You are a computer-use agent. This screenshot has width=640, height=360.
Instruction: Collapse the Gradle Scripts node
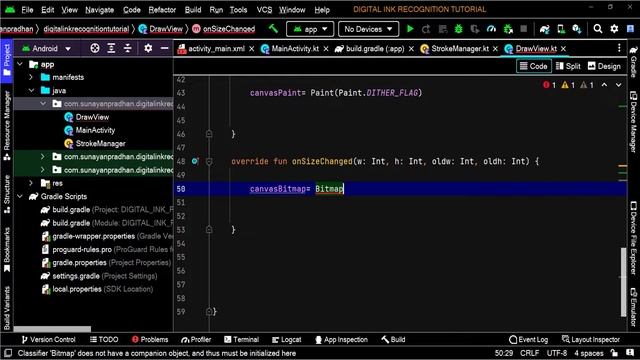coord(20,196)
